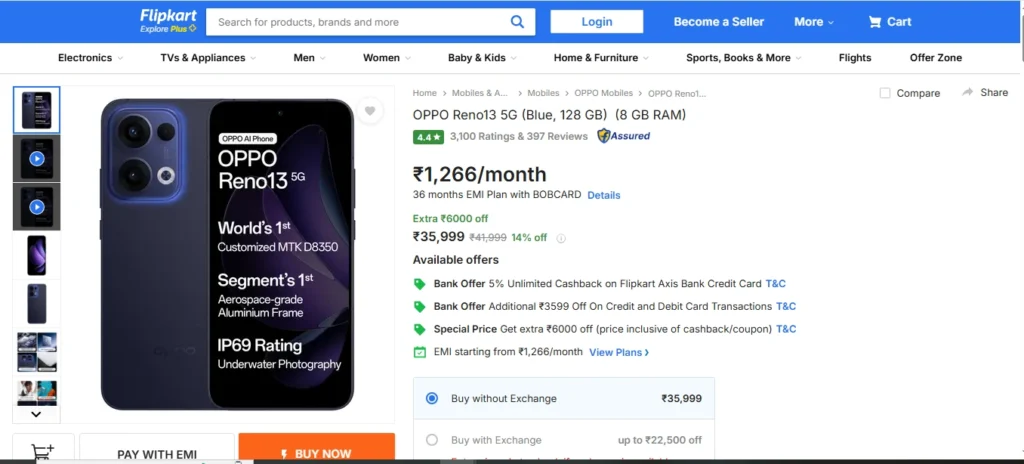Click the Share arrow icon
This screenshot has width=1024, height=464.
[x=968, y=93]
